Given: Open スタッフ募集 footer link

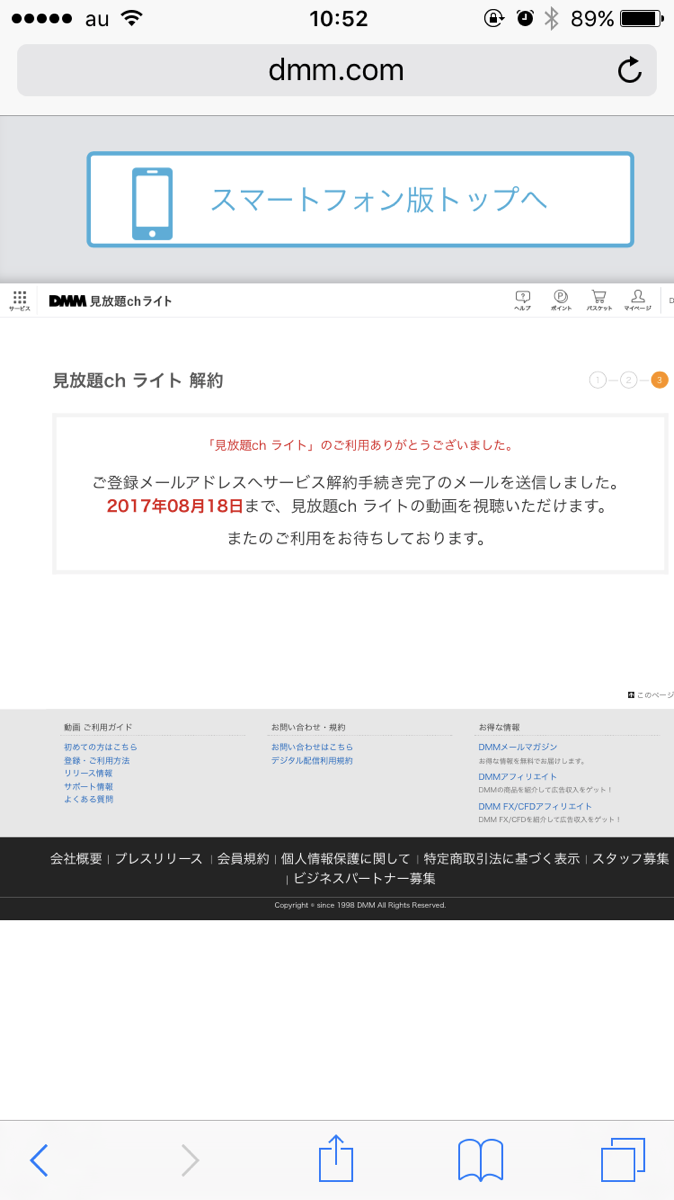Looking at the screenshot, I should (631, 859).
